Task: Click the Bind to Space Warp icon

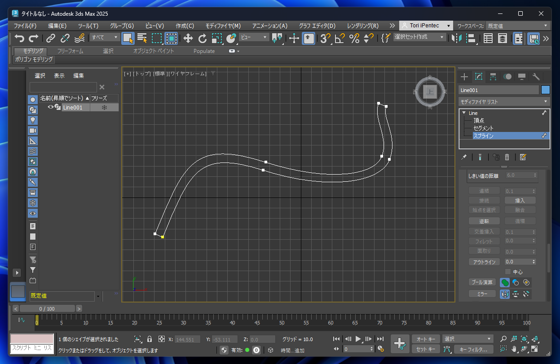Action: [x=79, y=38]
